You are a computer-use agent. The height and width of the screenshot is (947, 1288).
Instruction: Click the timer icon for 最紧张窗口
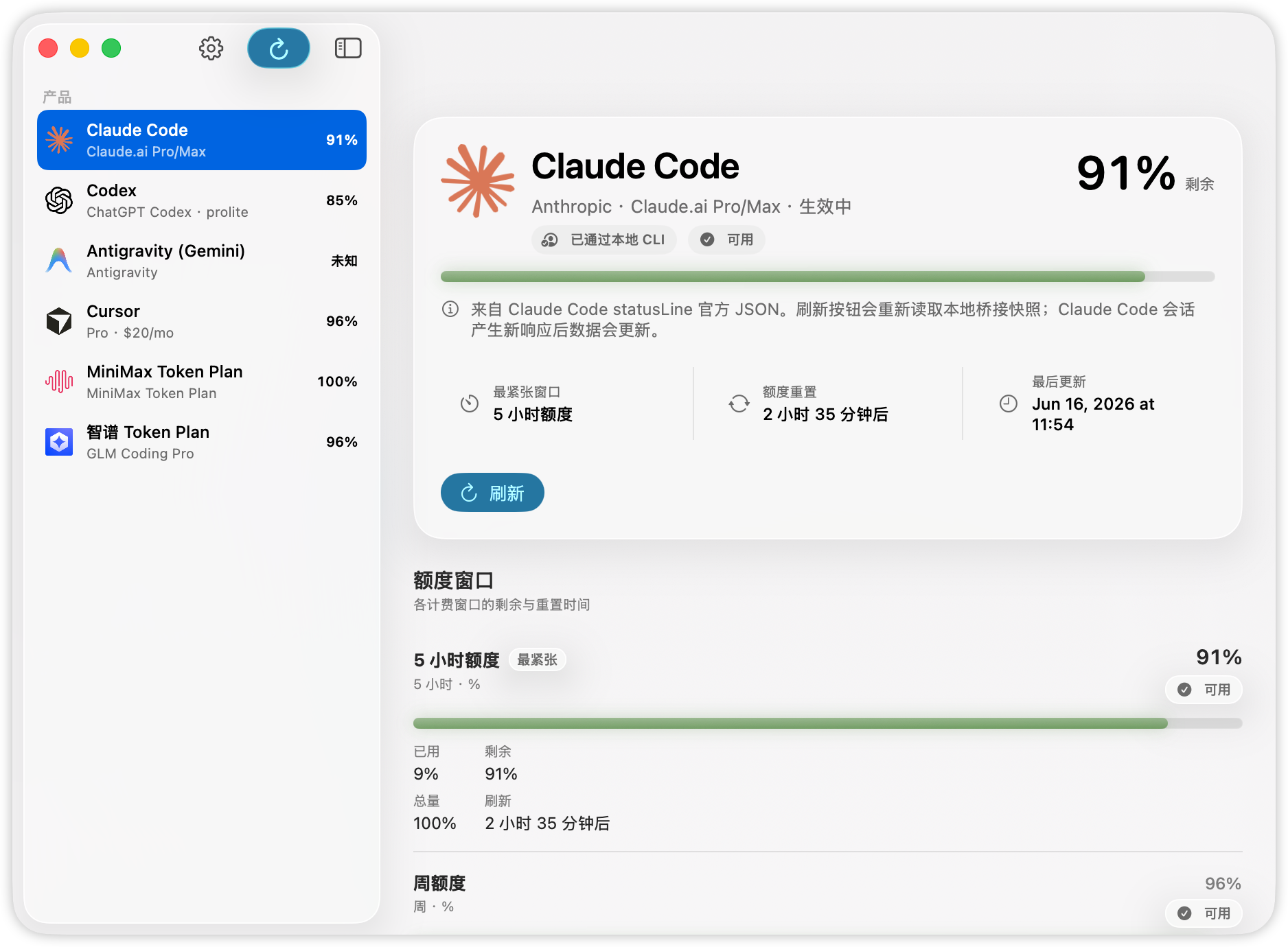(470, 404)
